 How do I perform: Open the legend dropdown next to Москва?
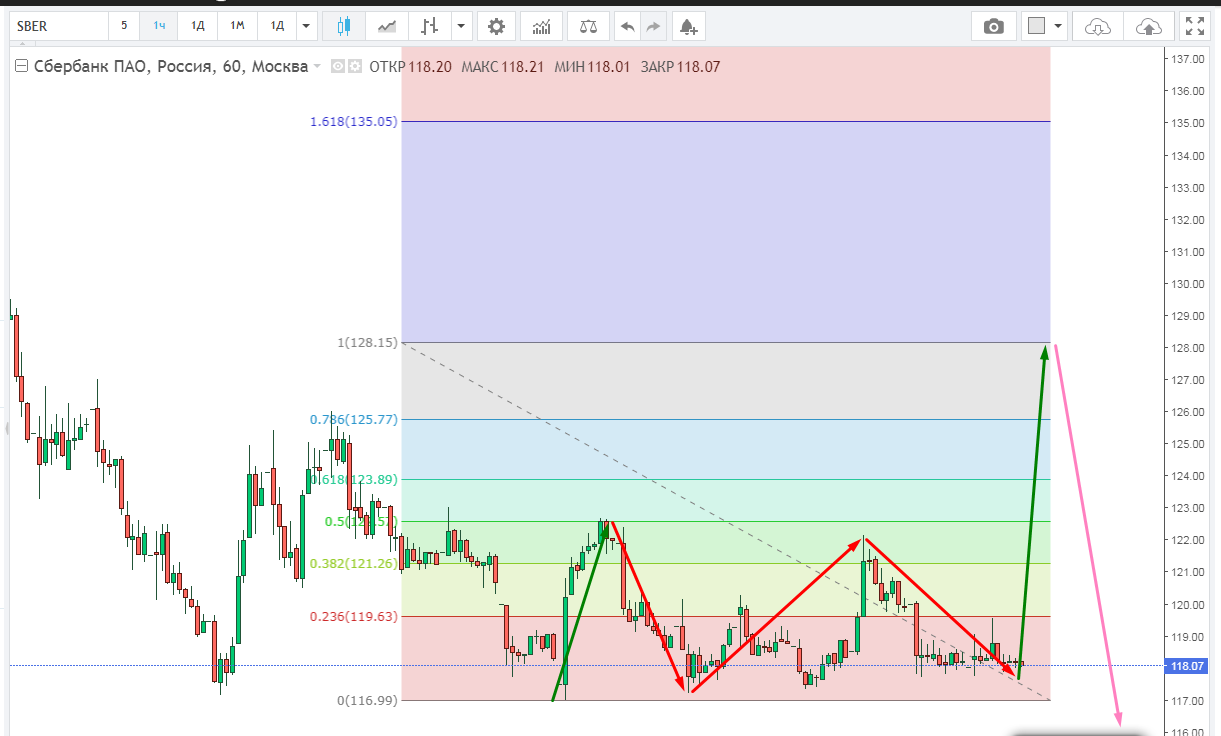(317, 67)
